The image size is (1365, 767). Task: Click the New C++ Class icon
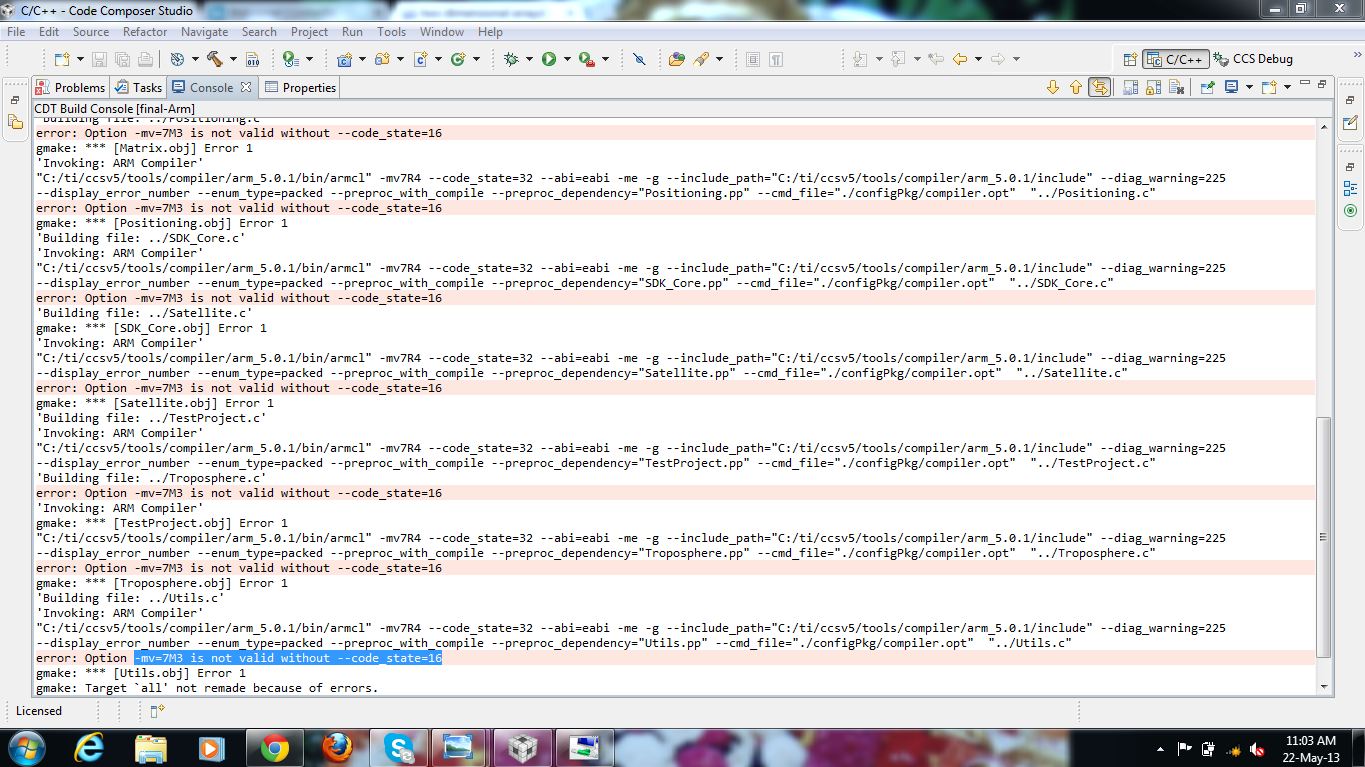pos(457,59)
